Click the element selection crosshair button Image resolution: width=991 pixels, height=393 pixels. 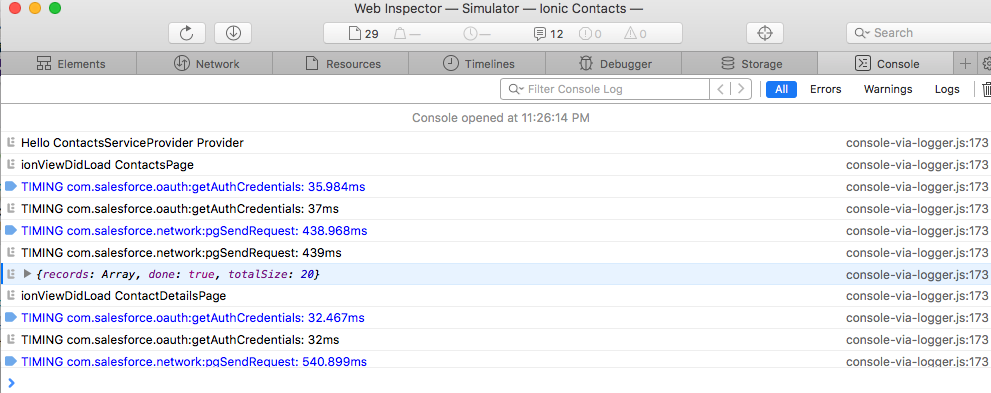tap(765, 33)
